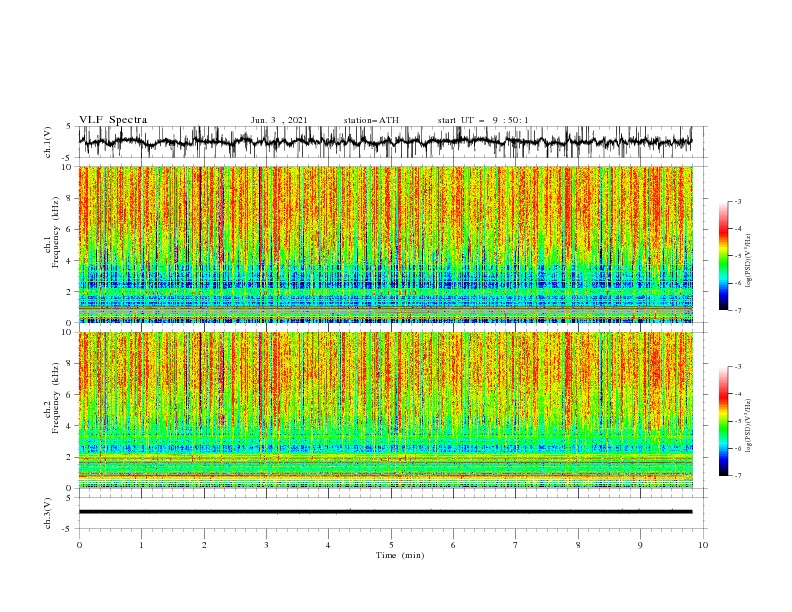Click the ch.1 spectrogram color scale bar
The height and width of the screenshot is (612, 792).
tap(724, 256)
